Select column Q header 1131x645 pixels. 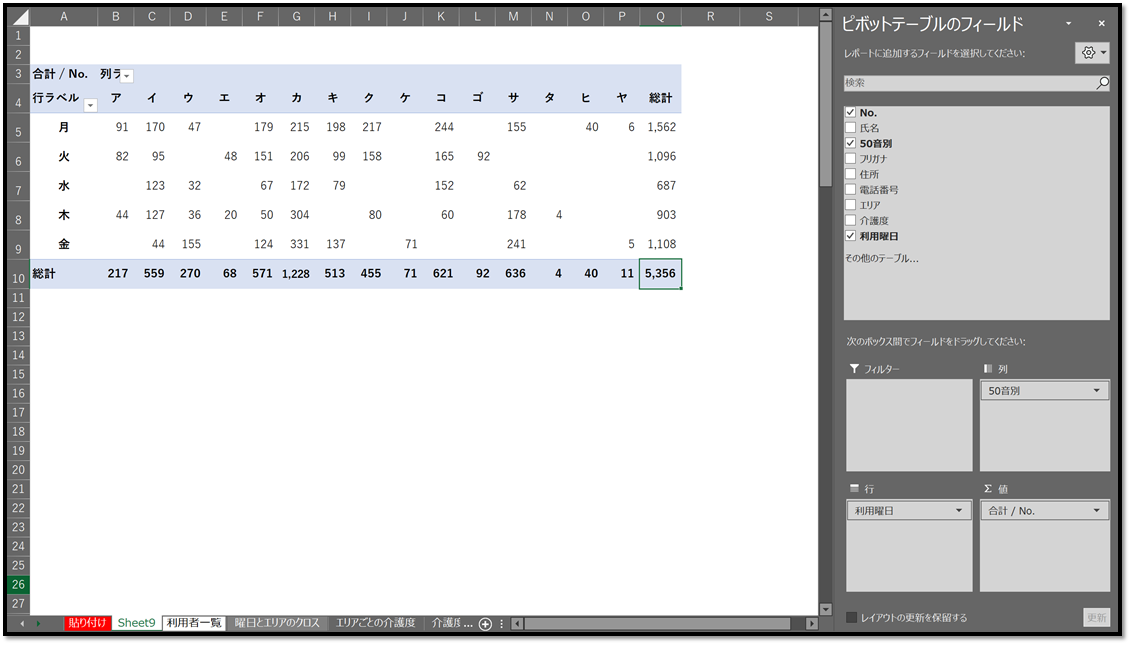[660, 16]
